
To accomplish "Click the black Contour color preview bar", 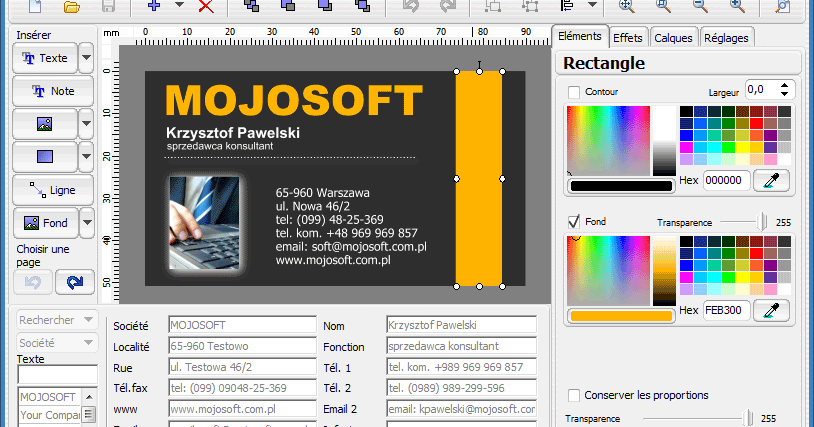I will tap(621, 186).
